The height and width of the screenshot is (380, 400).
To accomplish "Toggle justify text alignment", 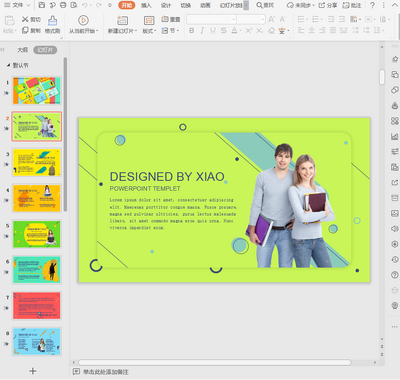I will click(x=333, y=31).
